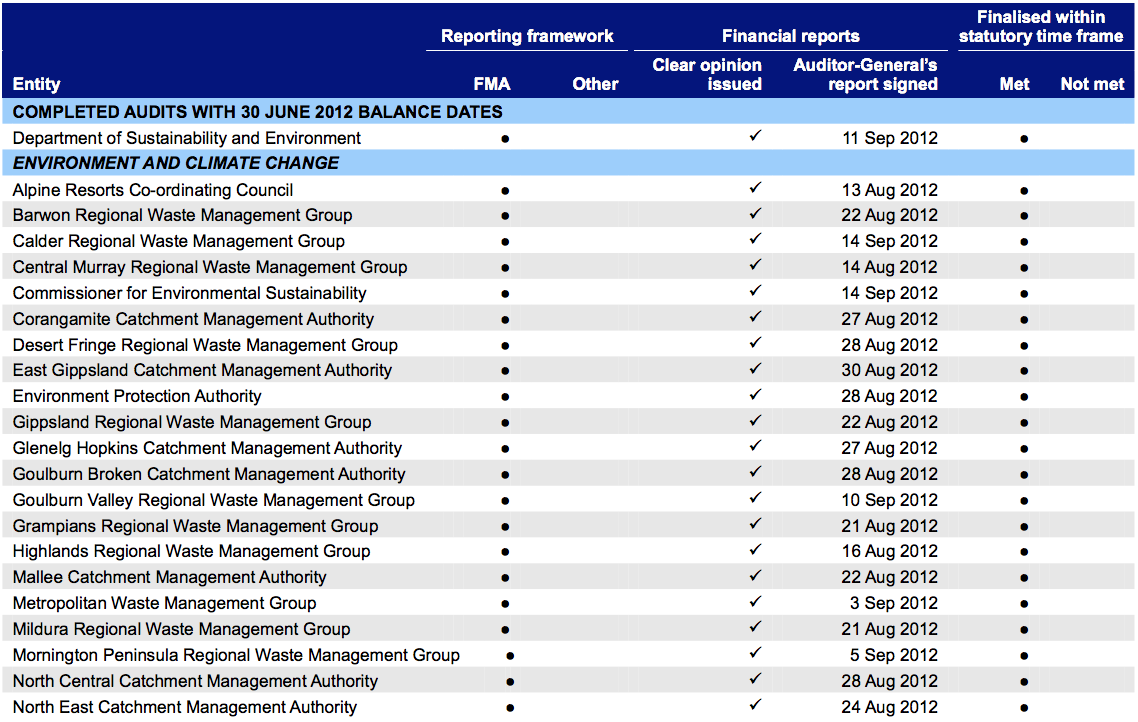Click Calder's date 14 Sep 2012
Image resolution: width=1138 pixels, height=722 pixels.
coord(890,241)
